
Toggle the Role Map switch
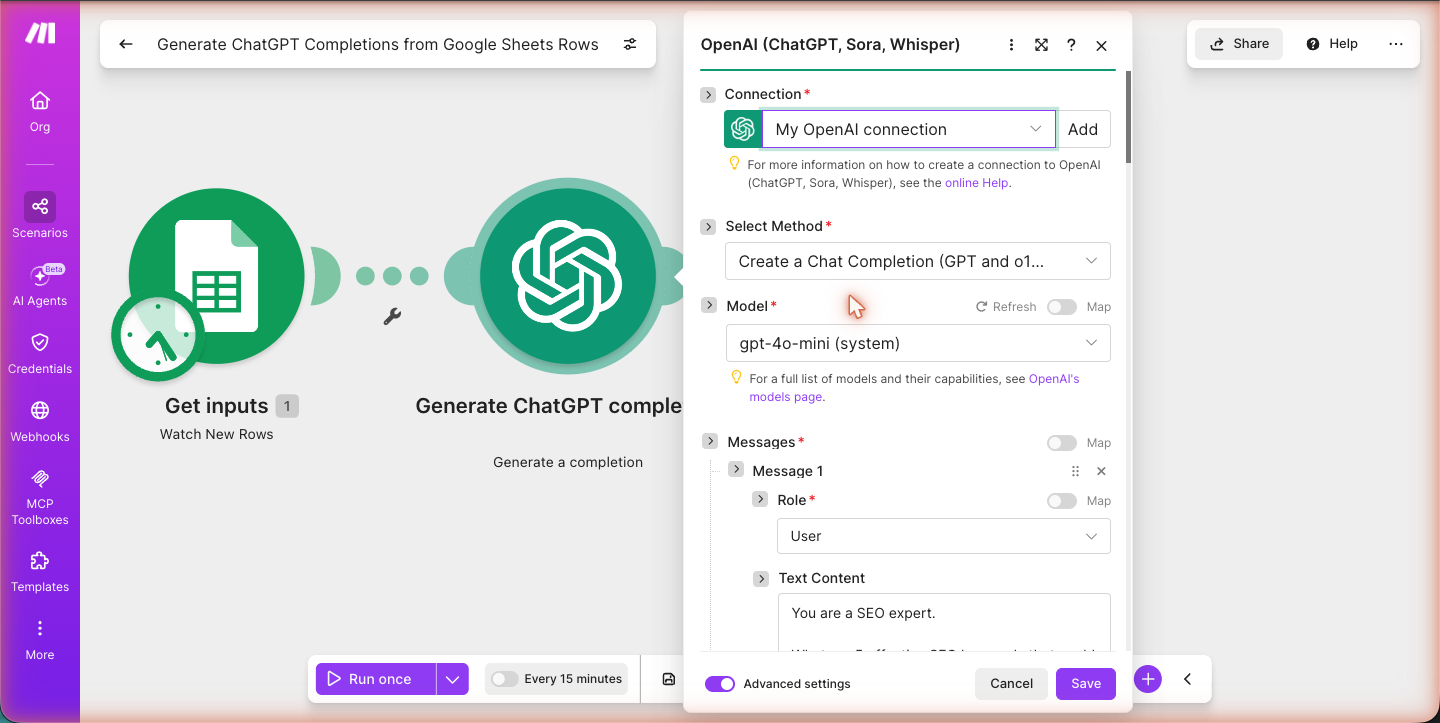[x=1062, y=501]
